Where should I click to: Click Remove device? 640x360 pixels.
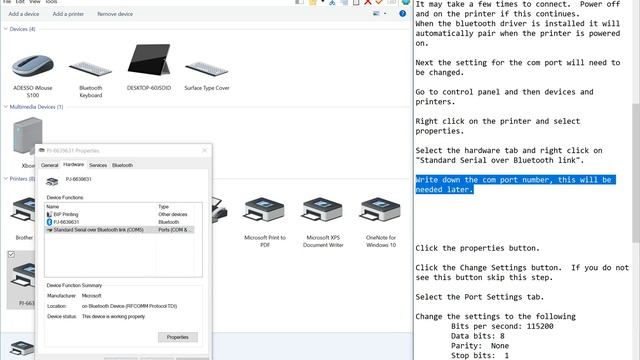(x=115, y=14)
